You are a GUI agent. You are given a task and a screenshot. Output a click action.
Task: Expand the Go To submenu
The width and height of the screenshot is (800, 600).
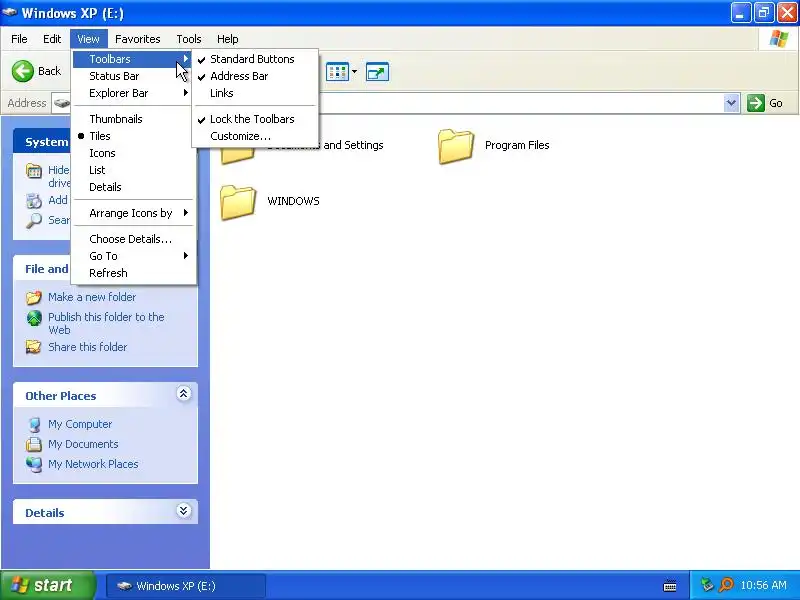[x=133, y=256]
